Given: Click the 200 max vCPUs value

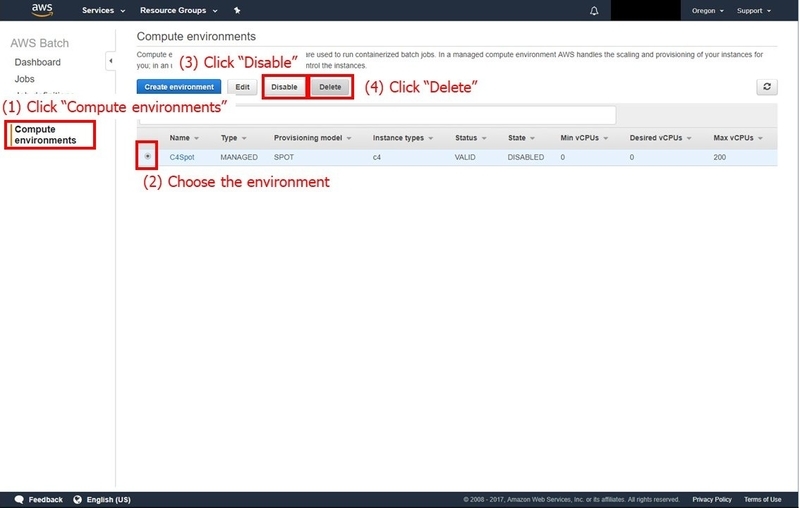Looking at the screenshot, I should tap(719, 157).
